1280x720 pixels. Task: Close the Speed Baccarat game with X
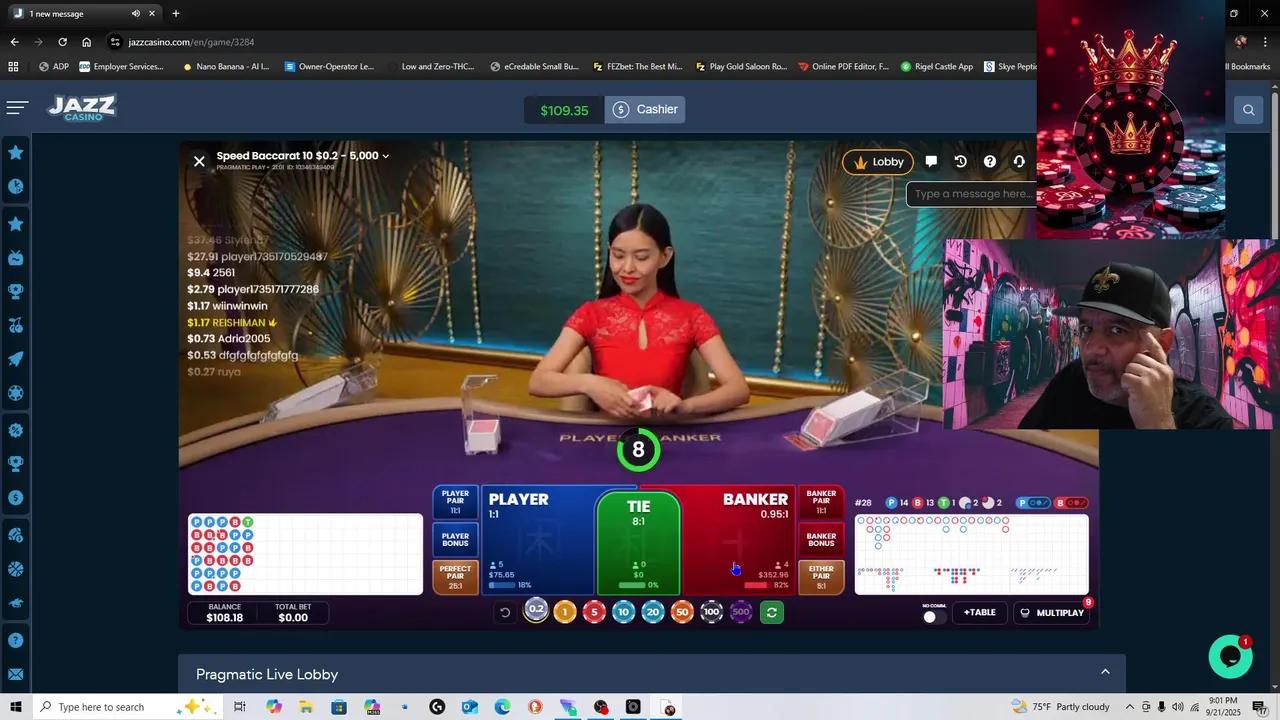pyautogui.click(x=199, y=161)
